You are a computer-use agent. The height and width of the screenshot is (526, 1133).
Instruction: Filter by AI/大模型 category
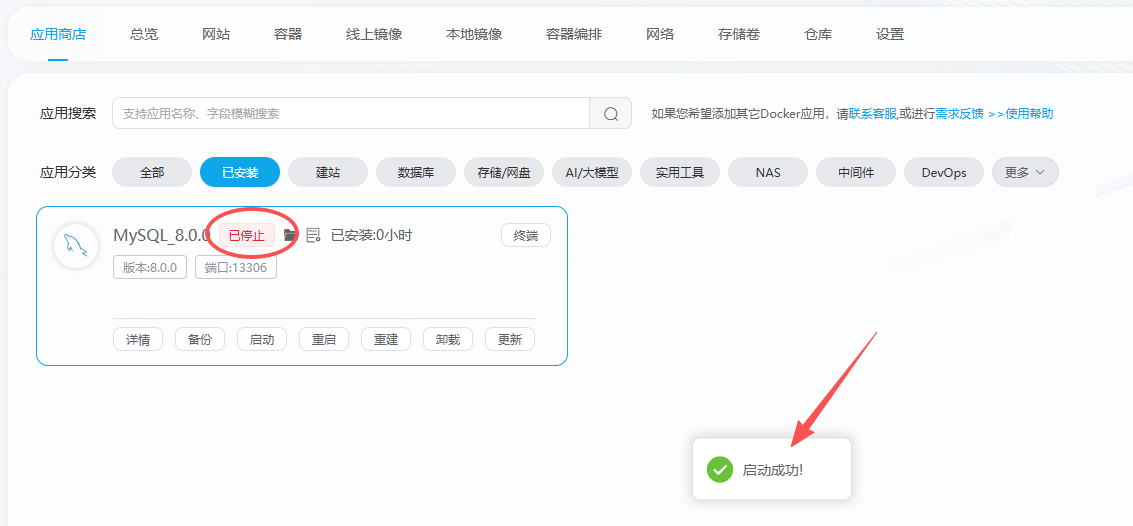pos(592,172)
